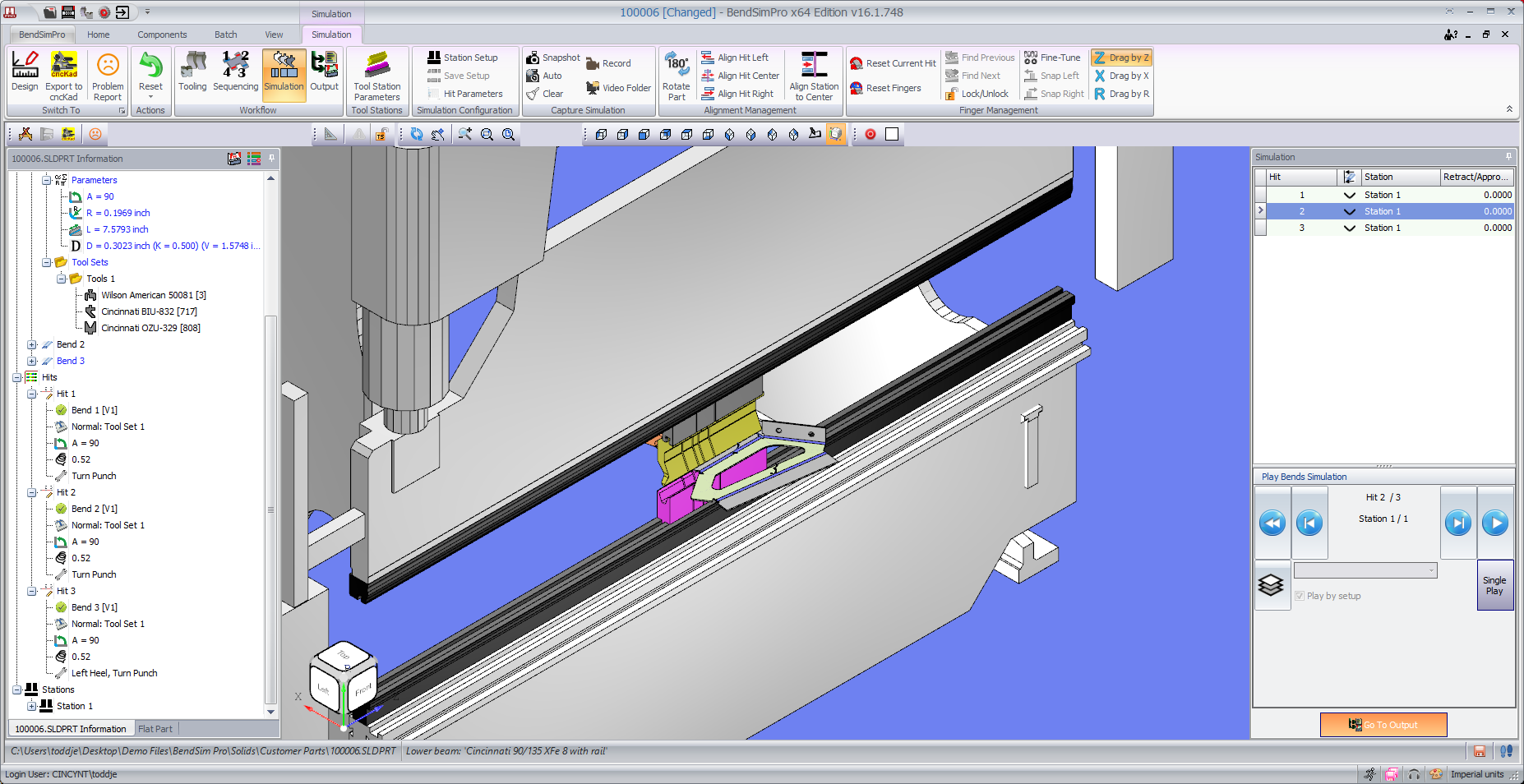Take a simulation Snapshot
The width and height of the screenshot is (1524, 784).
pyautogui.click(x=553, y=58)
